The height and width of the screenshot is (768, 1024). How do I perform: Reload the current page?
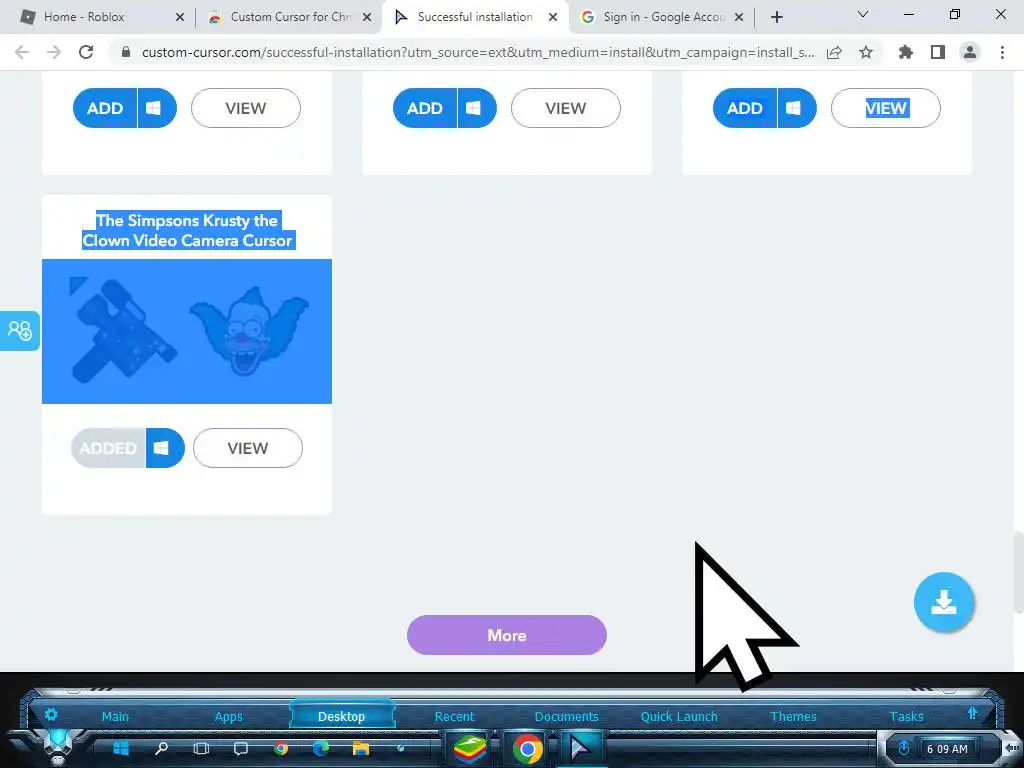click(86, 52)
